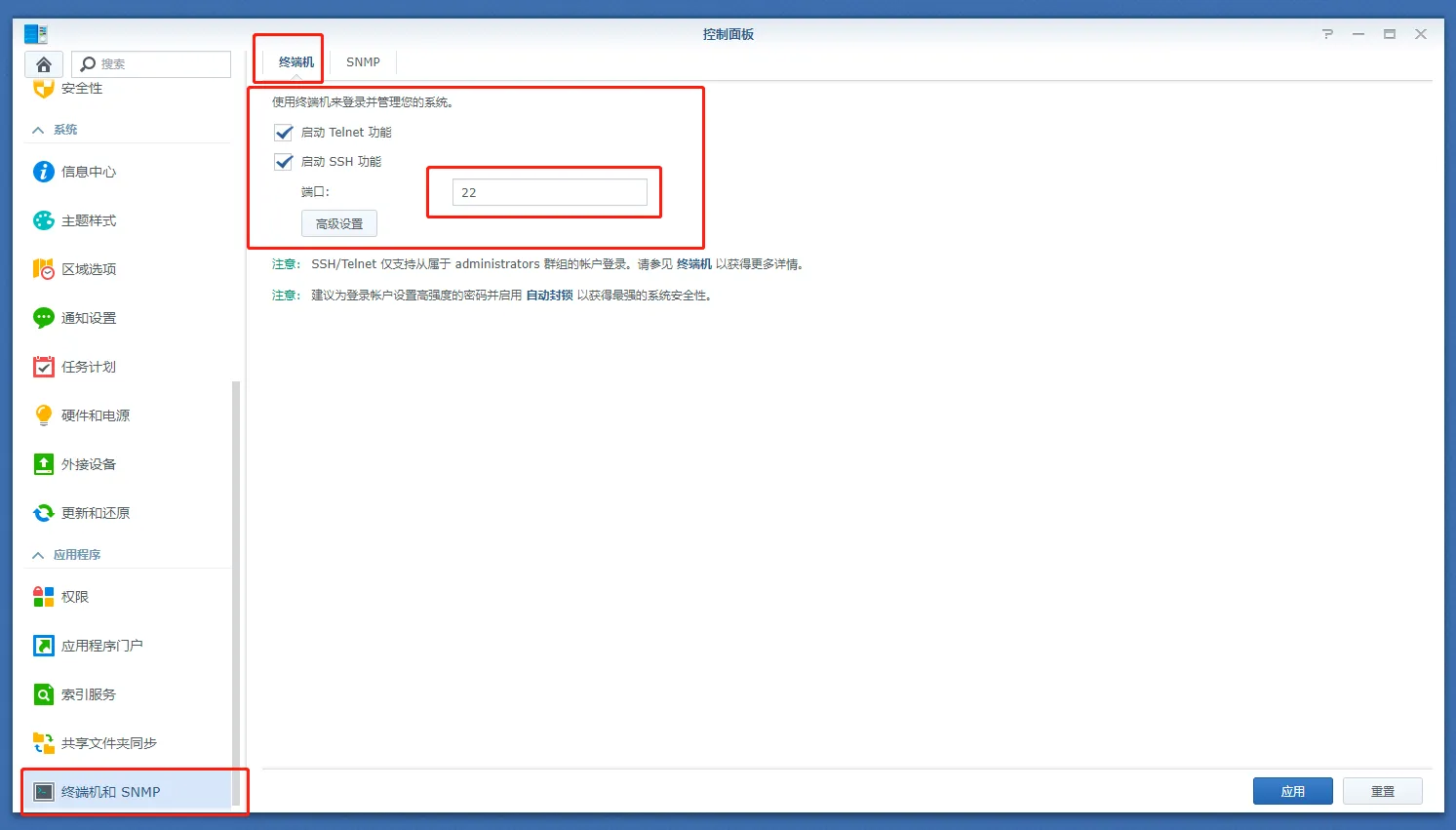Image resolution: width=1456 pixels, height=830 pixels.
Task: Open the 自动封锁 link
Action: click(x=550, y=296)
